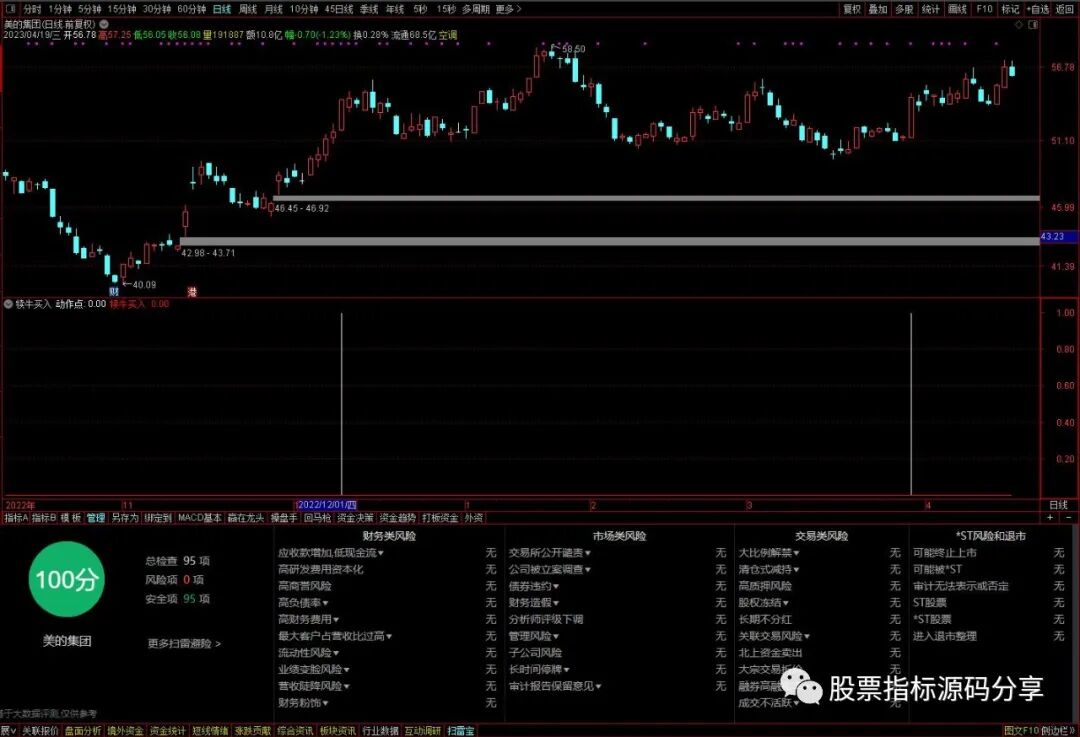
Task: Select the 模板 template tab
Action: [70, 518]
